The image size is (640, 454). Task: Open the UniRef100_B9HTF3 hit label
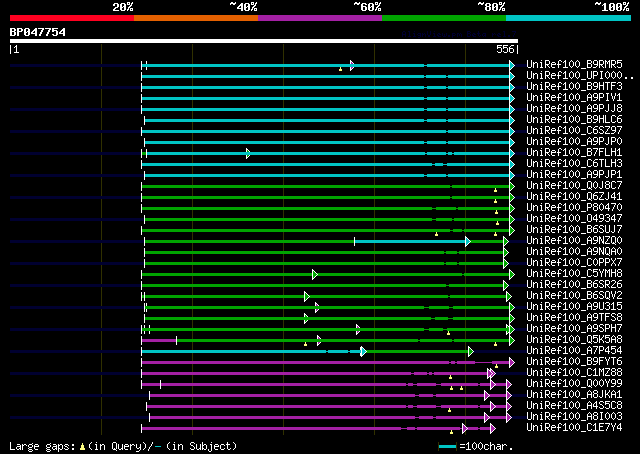point(574,87)
